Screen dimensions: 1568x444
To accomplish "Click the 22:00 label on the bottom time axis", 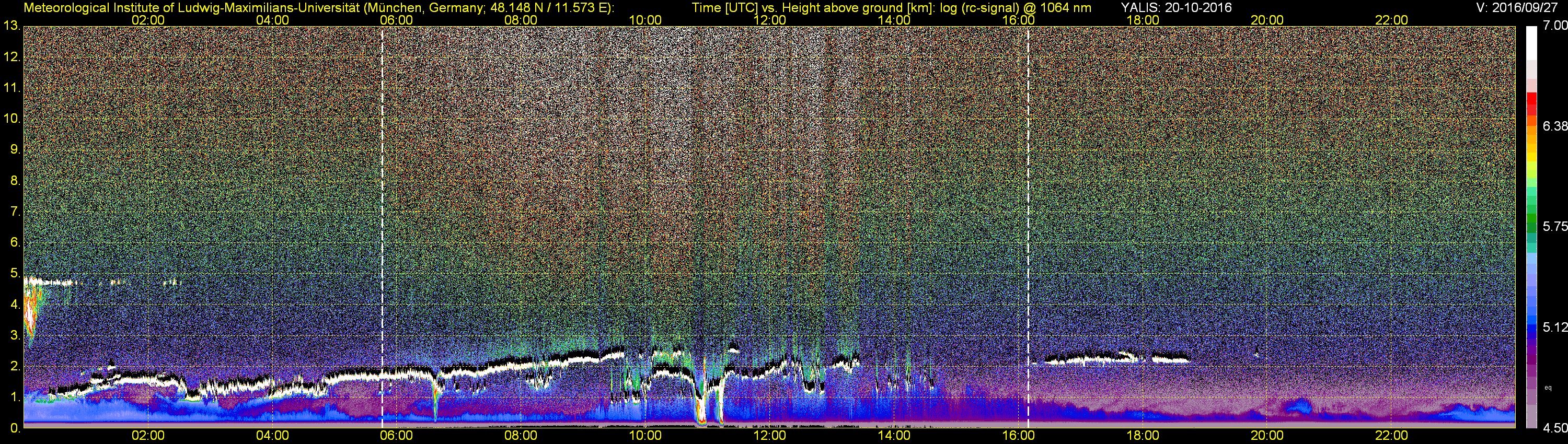I will (x=1391, y=436).
